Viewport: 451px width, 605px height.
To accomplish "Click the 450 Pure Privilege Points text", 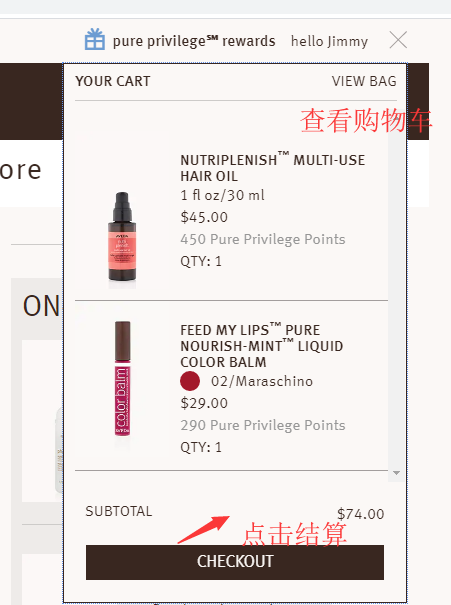I will point(262,240).
